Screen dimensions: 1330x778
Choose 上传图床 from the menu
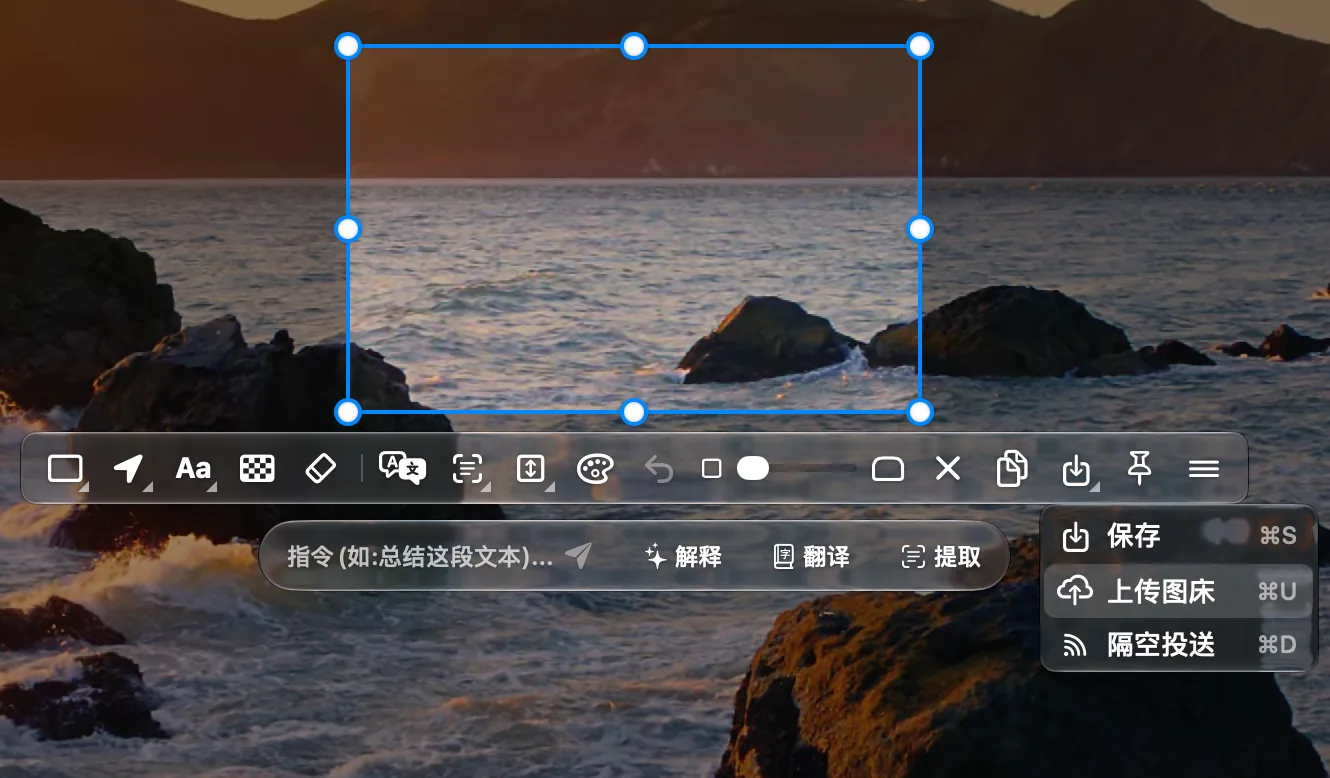[1178, 591]
